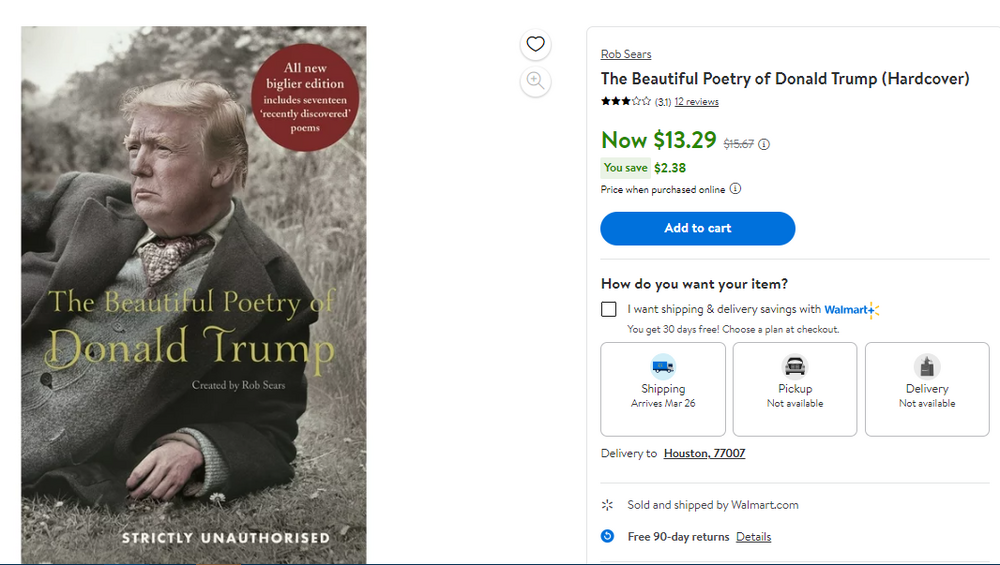The width and height of the screenshot is (1000, 565).
Task: Open the Rob Sears author link
Action: 626,54
